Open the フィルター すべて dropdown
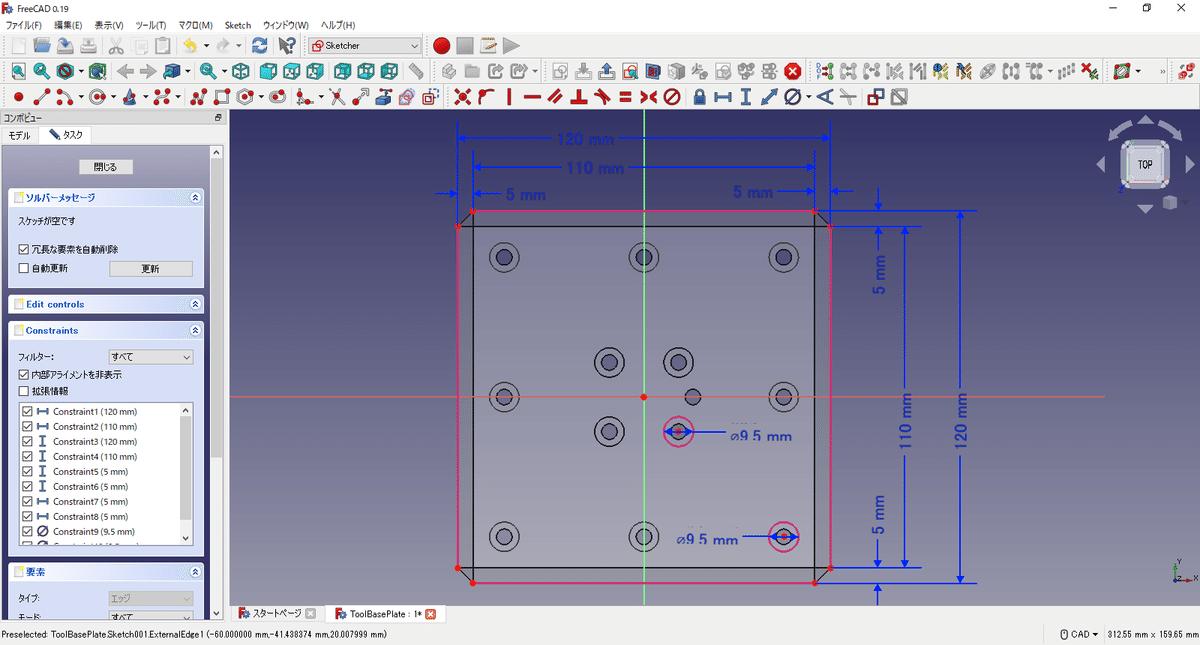This screenshot has height=645, width=1200. (x=151, y=357)
